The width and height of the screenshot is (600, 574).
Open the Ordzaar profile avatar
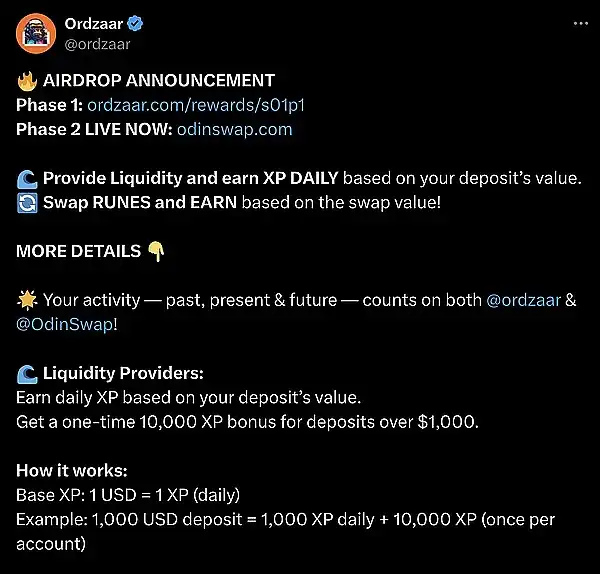pyautogui.click(x=35, y=33)
